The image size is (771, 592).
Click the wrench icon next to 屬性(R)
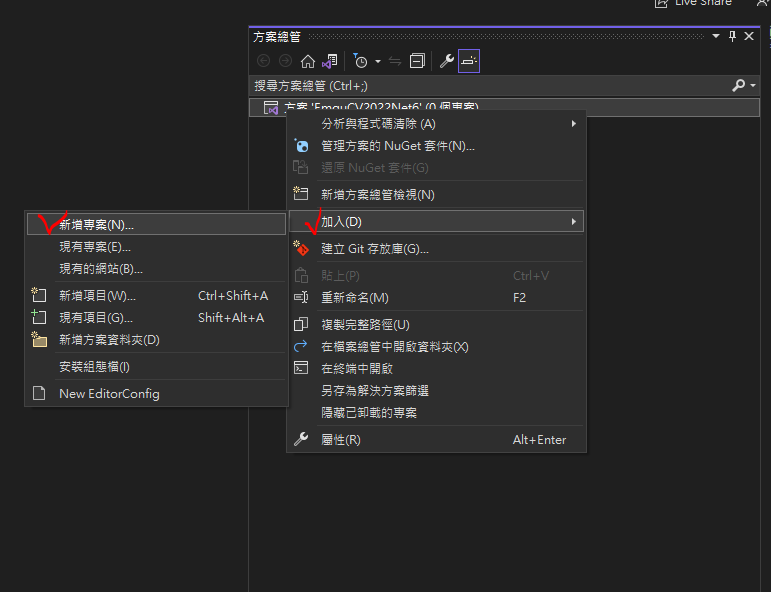pos(301,439)
